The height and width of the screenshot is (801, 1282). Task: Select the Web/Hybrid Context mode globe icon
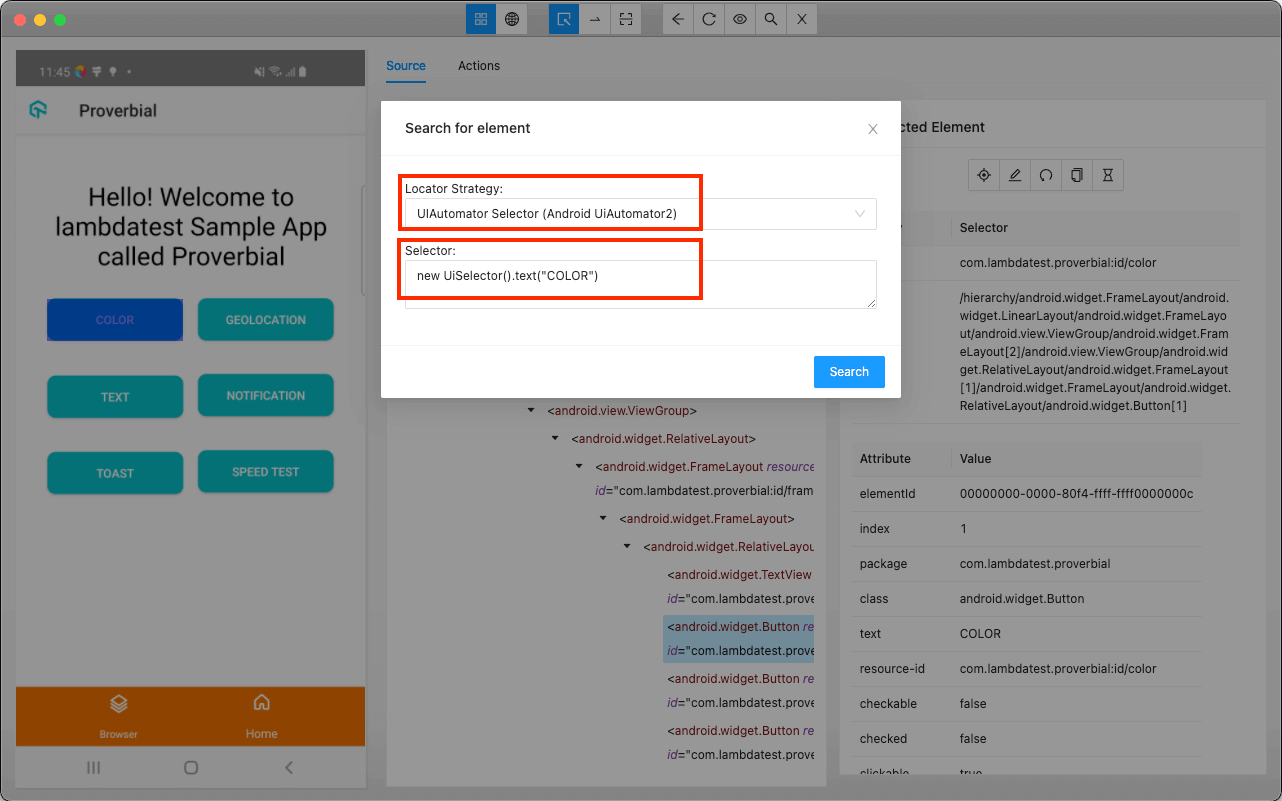click(512, 18)
